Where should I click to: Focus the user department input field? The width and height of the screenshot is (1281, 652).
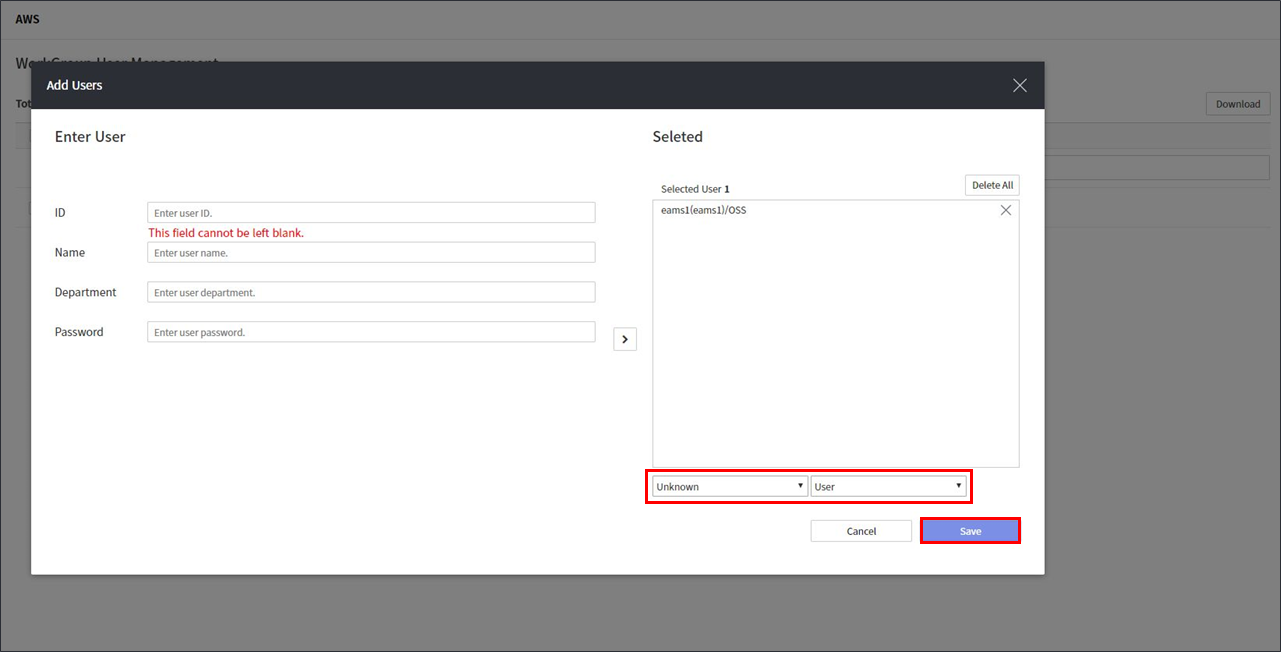click(371, 292)
